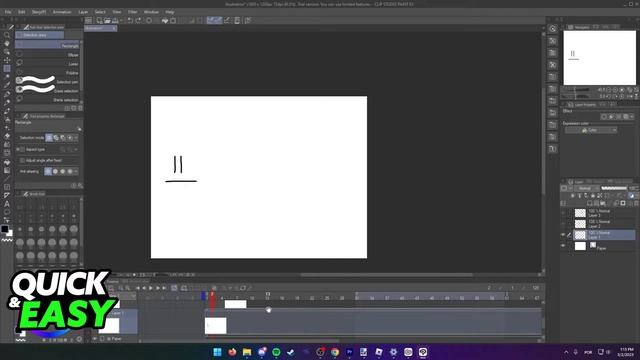The height and width of the screenshot is (360, 640).
Task: Toggle the Aspect type checkbox
Action: 22,150
